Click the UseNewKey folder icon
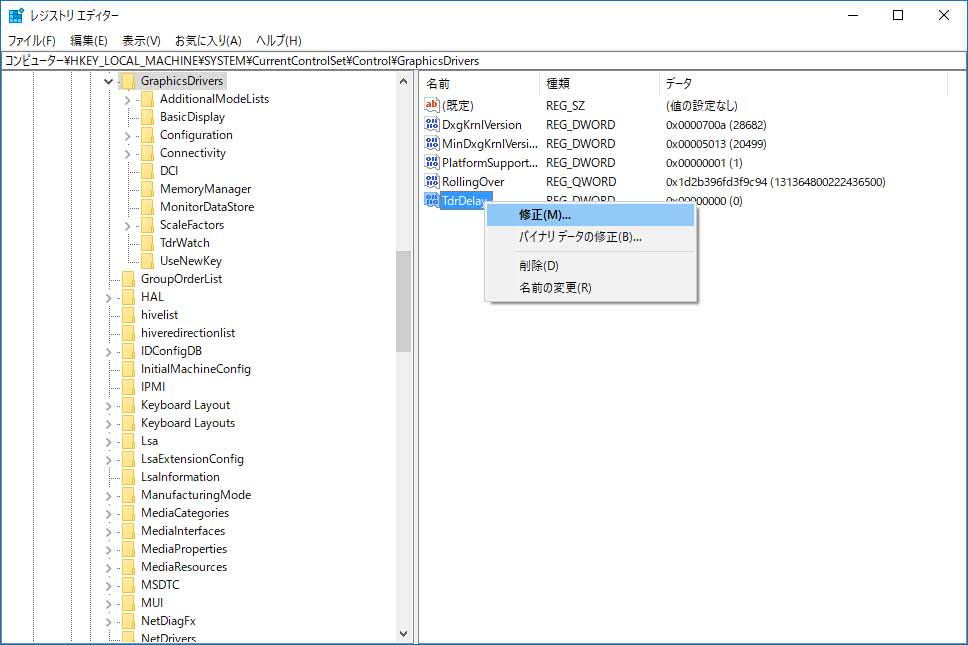This screenshot has height=645, width=968. pyautogui.click(x=147, y=260)
